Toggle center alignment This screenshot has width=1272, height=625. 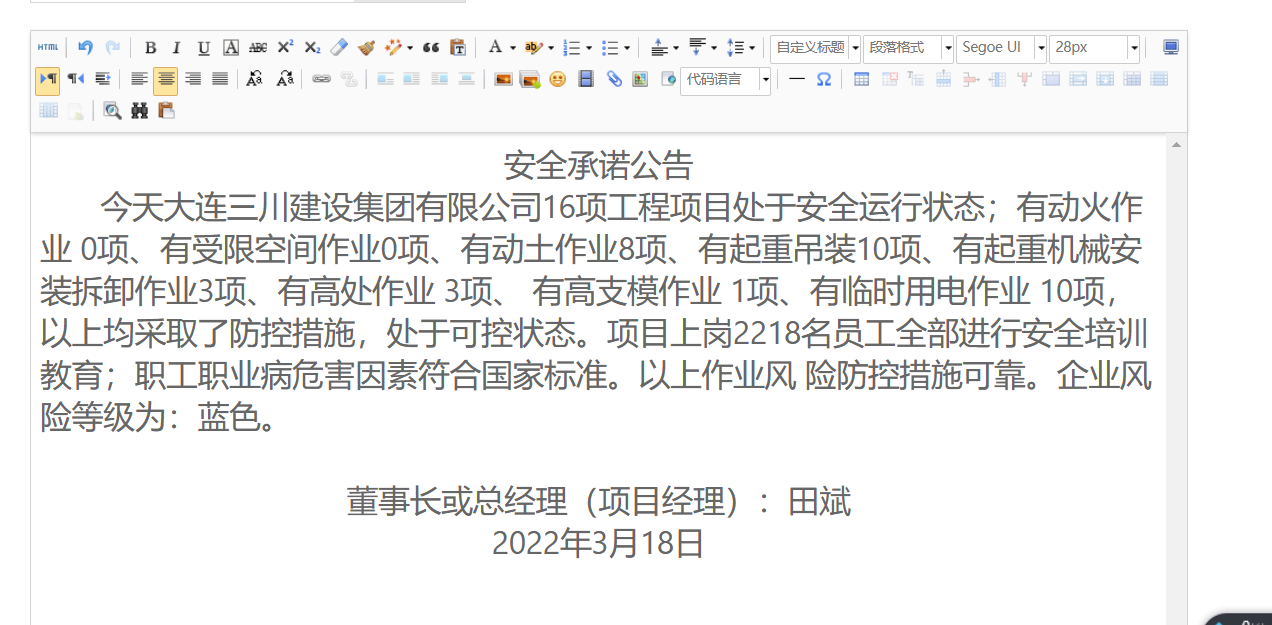(x=166, y=78)
